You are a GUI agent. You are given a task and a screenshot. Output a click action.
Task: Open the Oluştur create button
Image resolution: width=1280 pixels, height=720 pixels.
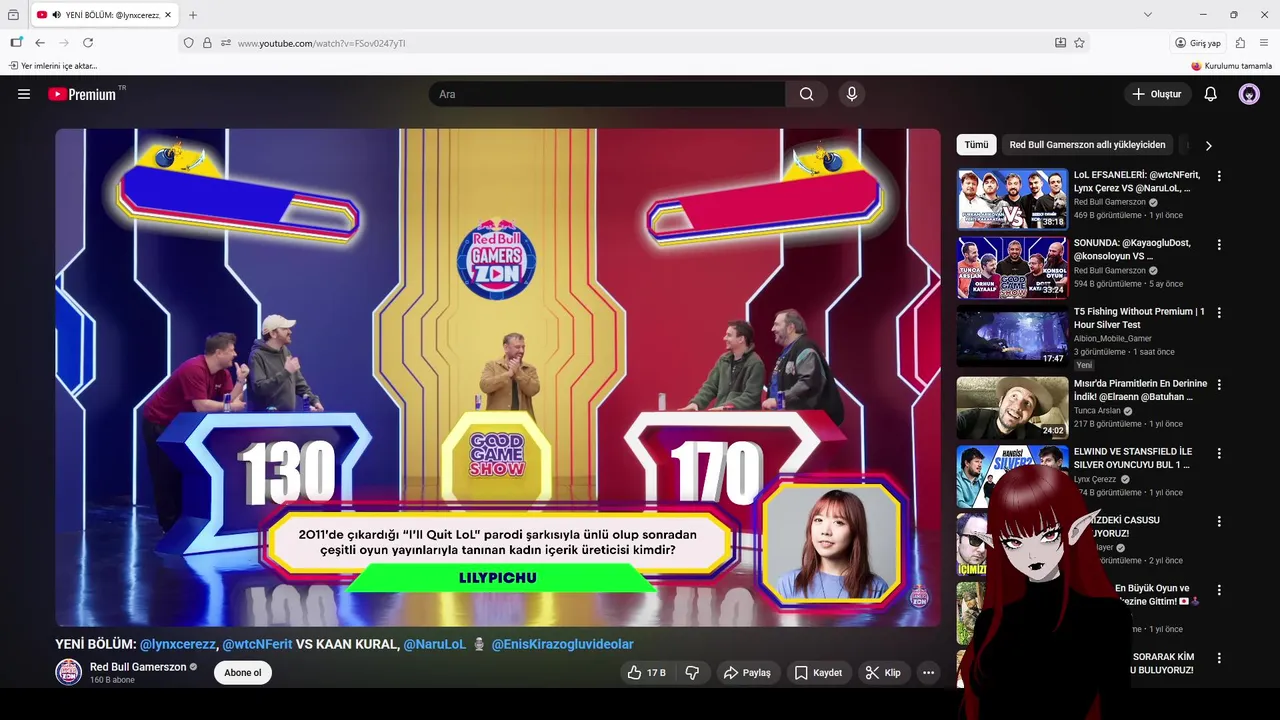tap(1157, 94)
